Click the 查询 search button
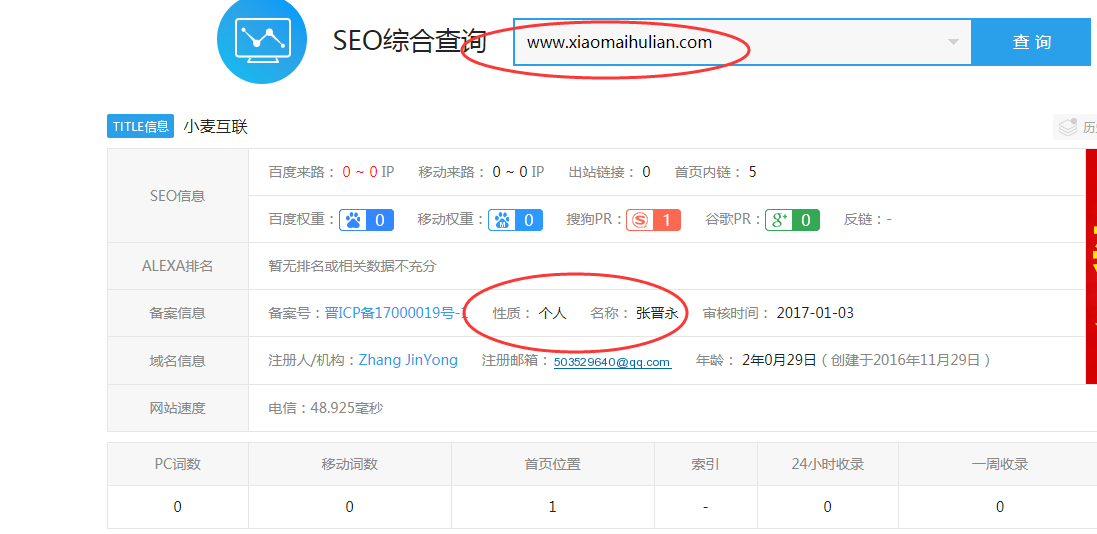The height and width of the screenshot is (534, 1097). coord(1032,42)
